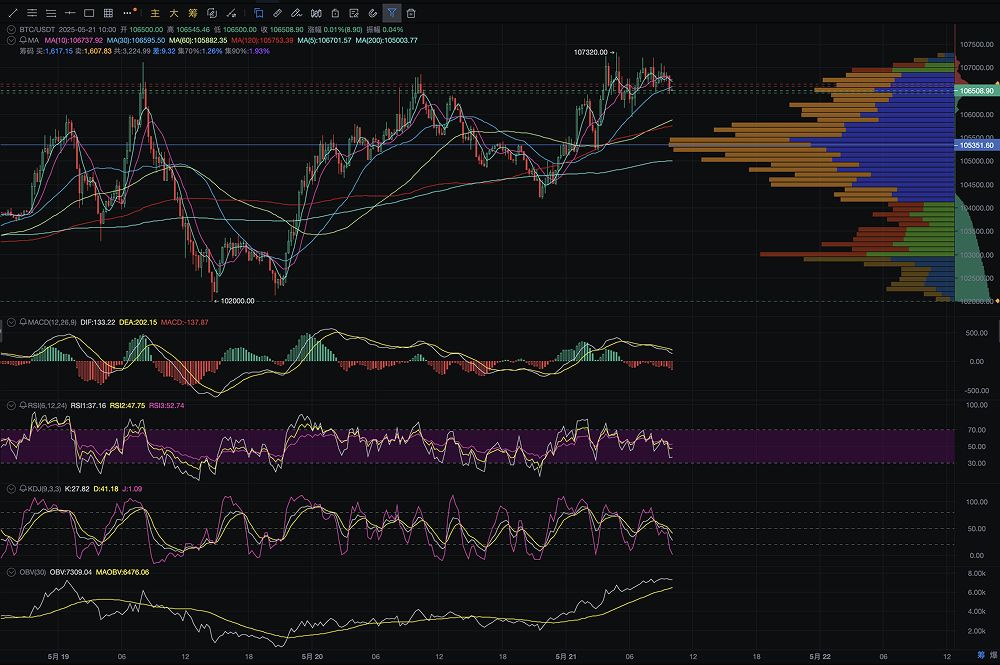Collapse the OBV indicator panel chevron
The height and width of the screenshot is (665, 1000).
point(10,572)
